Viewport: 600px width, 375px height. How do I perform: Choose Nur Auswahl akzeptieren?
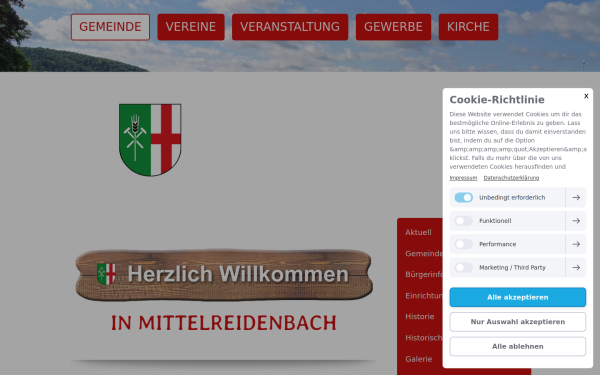point(517,322)
